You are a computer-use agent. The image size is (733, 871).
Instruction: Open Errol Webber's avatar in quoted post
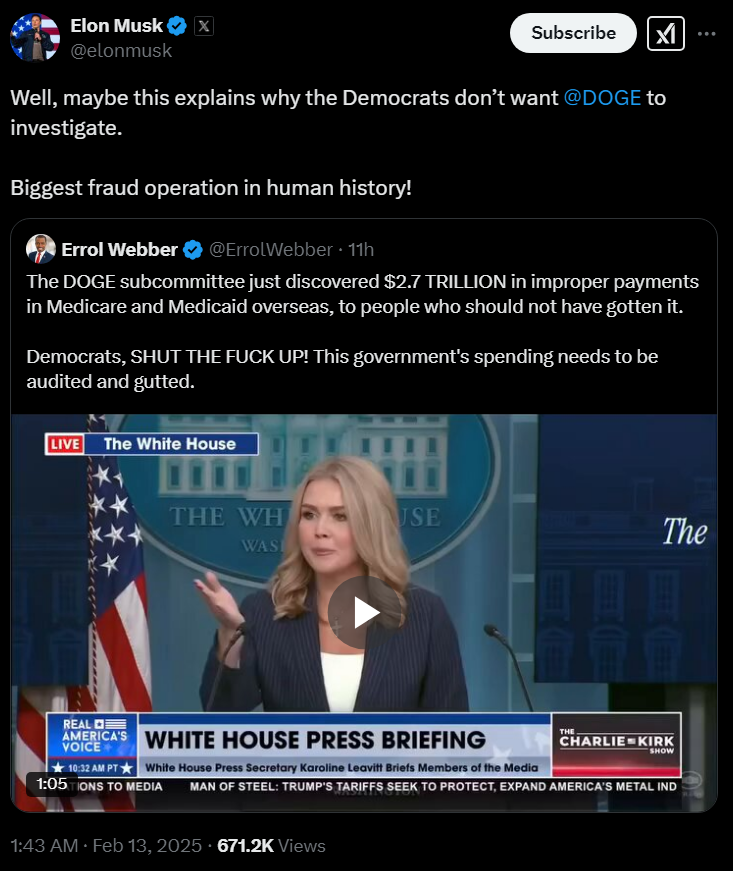41,249
